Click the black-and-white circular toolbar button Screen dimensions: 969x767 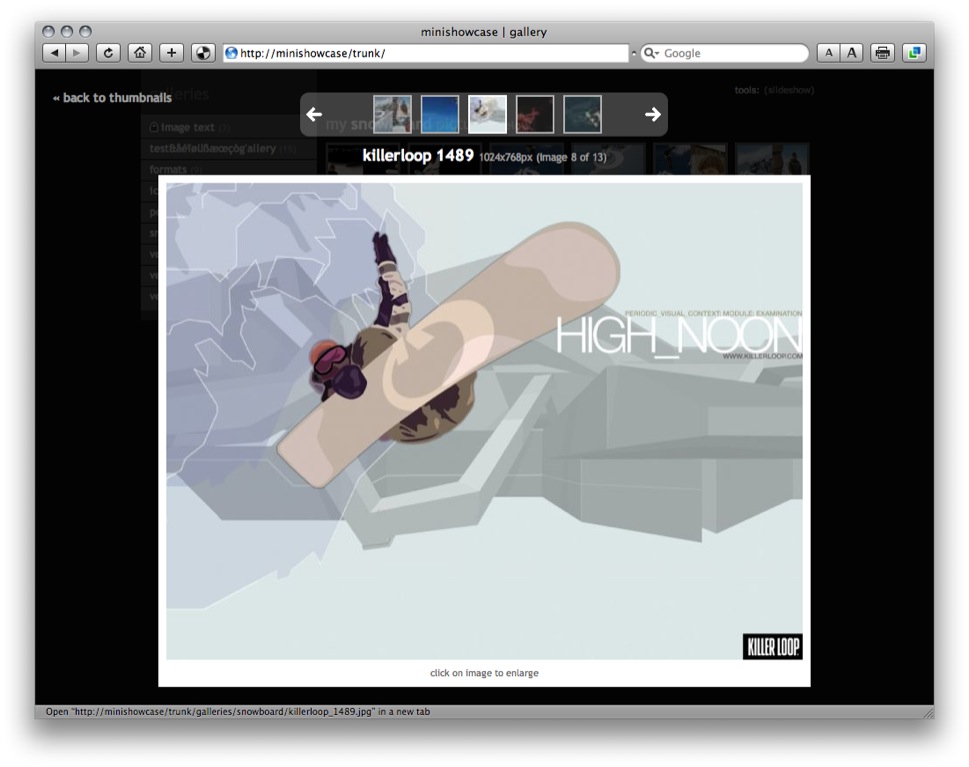(x=203, y=53)
